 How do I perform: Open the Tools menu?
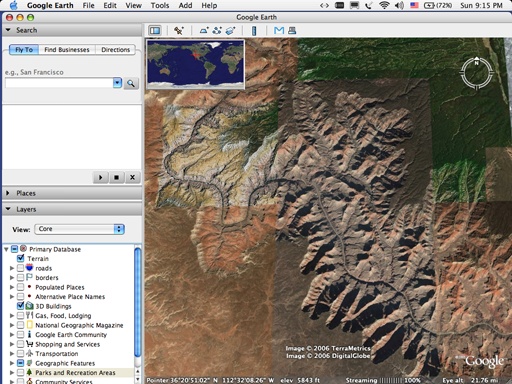(160, 5)
